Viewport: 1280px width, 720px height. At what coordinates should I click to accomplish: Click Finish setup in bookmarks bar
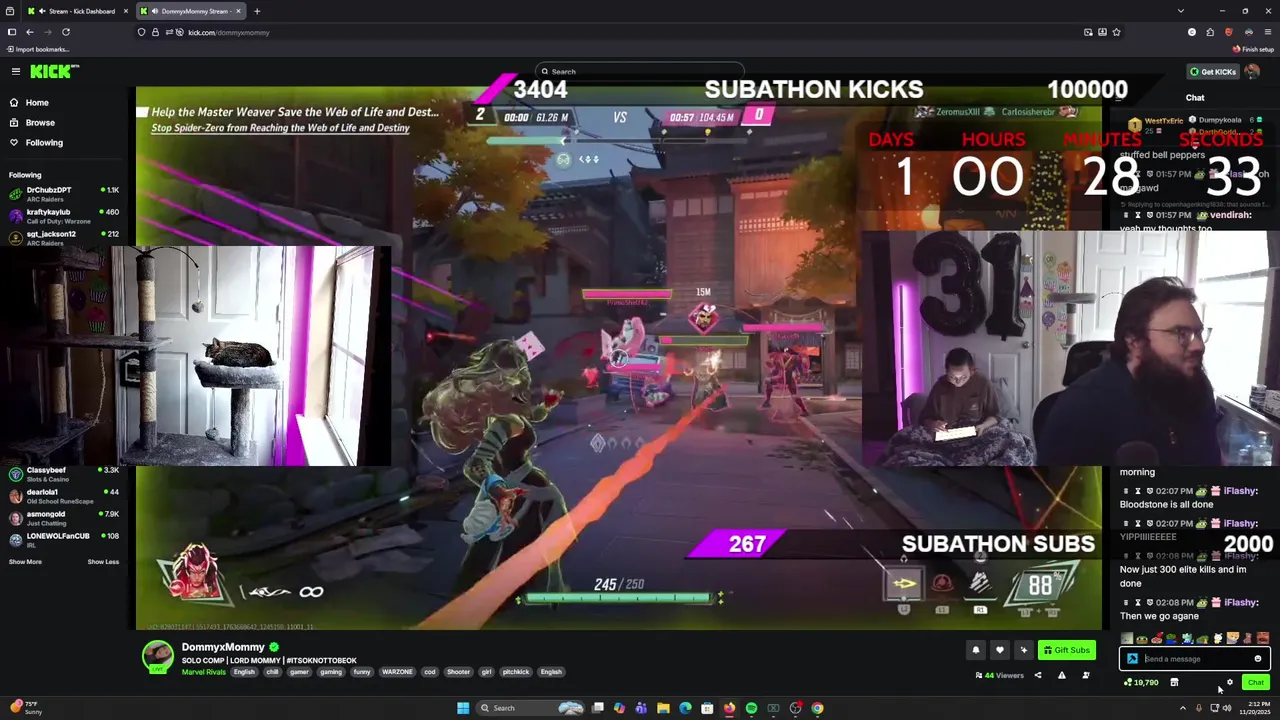click(1254, 49)
